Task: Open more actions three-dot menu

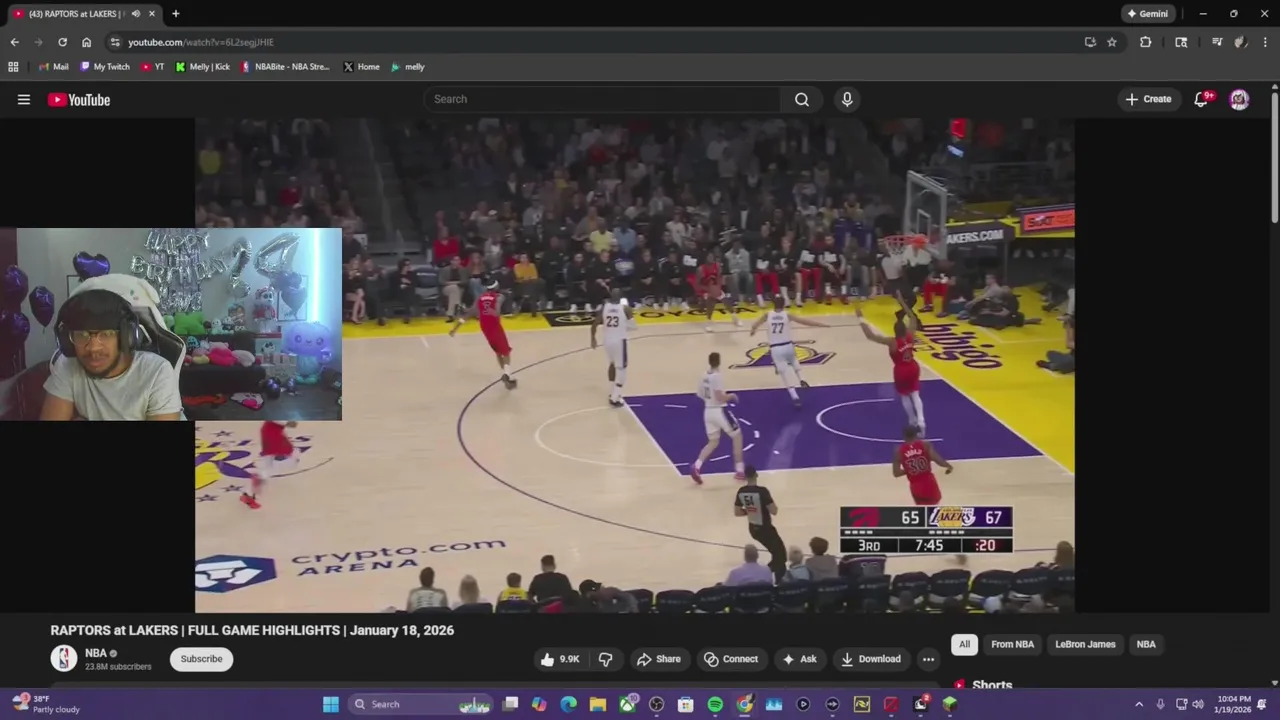Action: coord(928,659)
